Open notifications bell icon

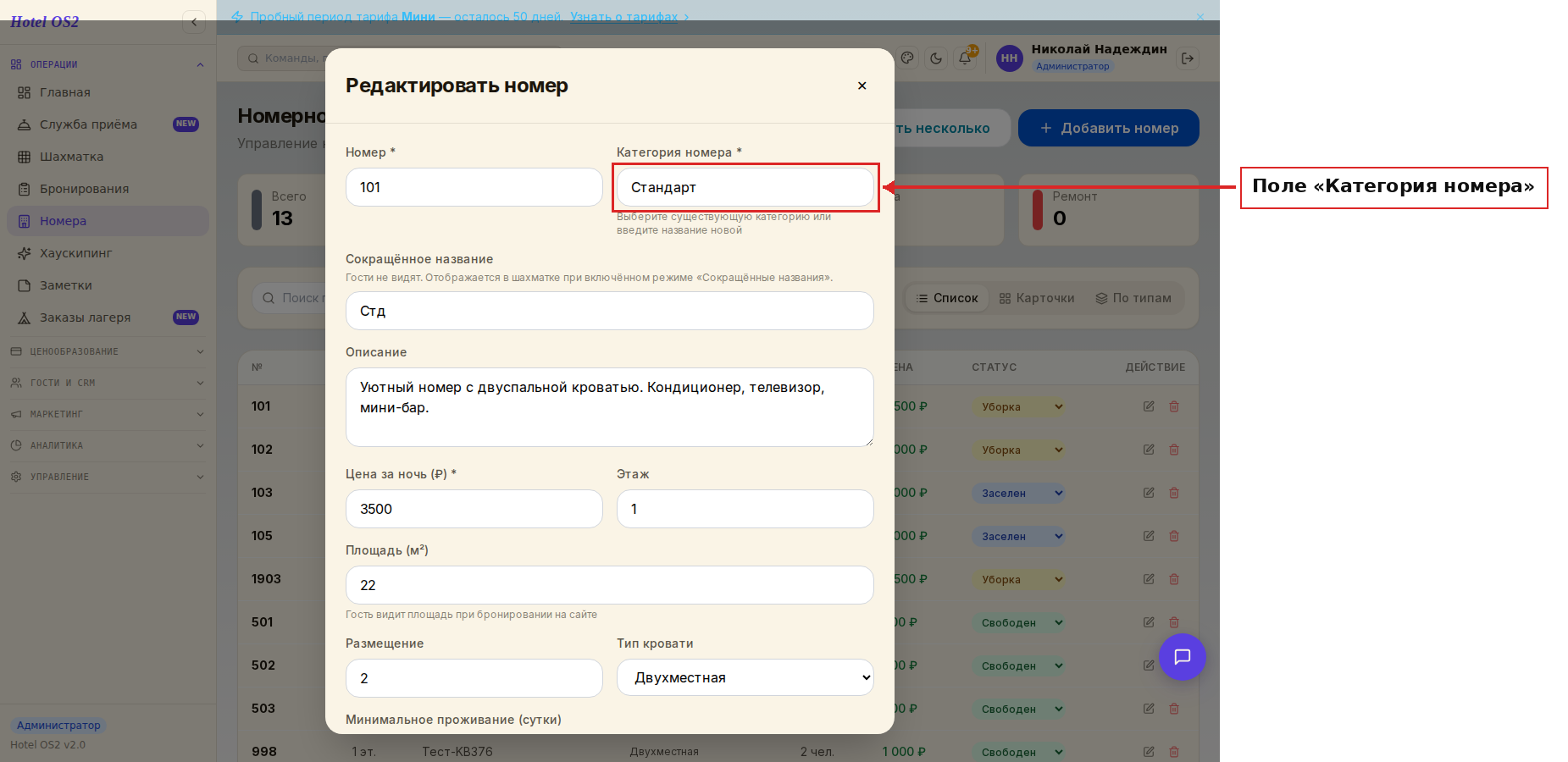(x=965, y=58)
